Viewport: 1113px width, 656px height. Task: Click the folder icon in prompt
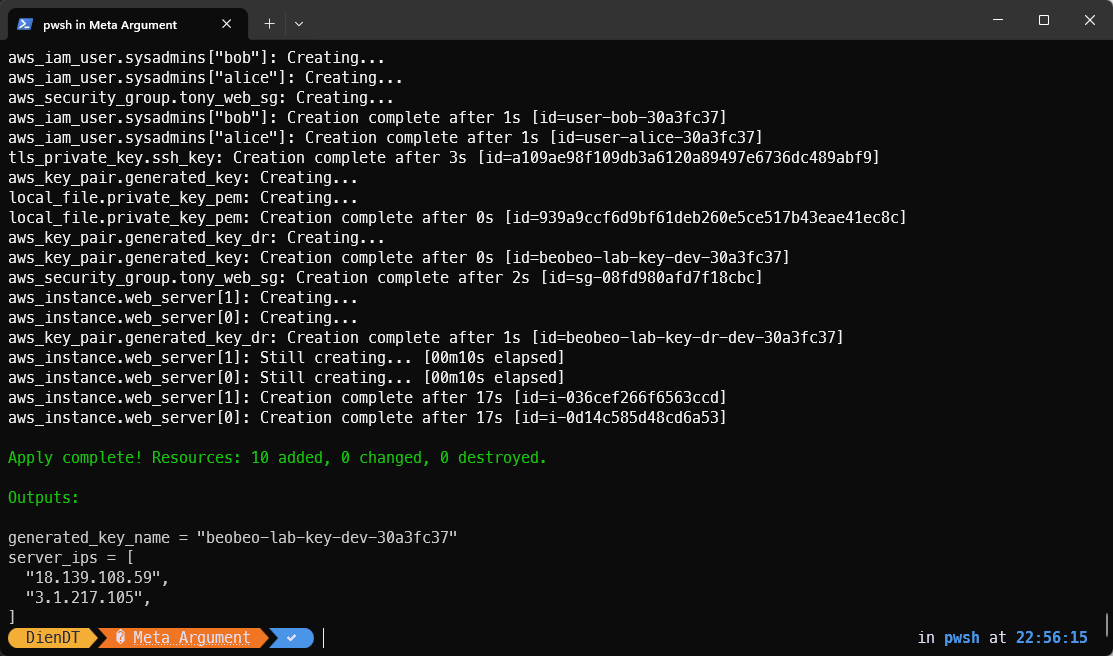pos(120,637)
